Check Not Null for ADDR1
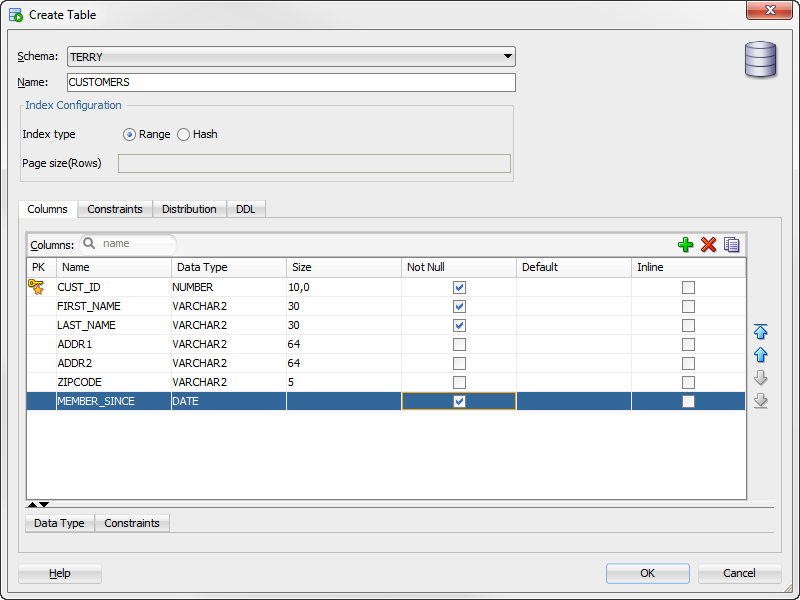 [x=459, y=344]
